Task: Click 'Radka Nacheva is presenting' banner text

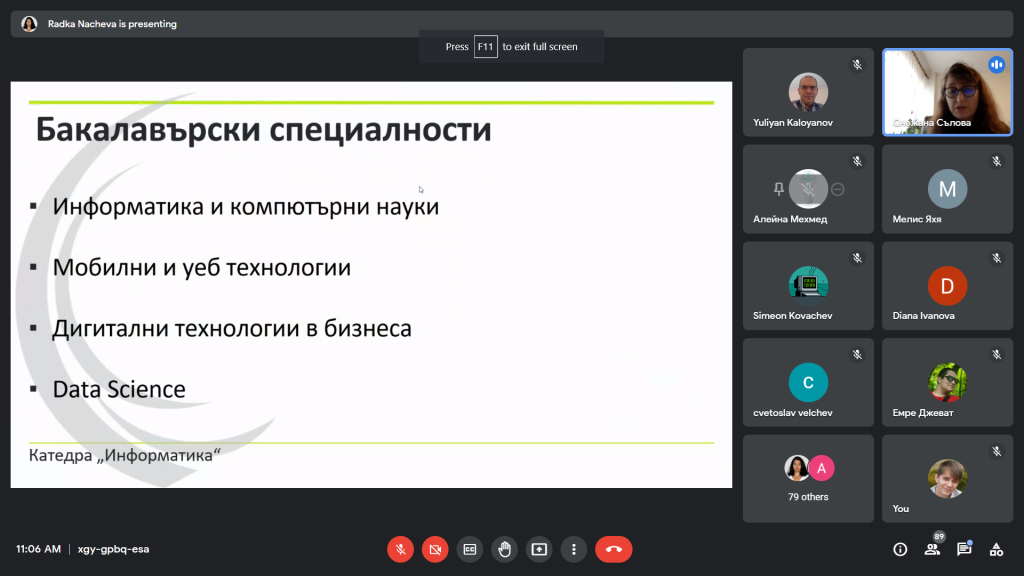Action: pos(112,24)
